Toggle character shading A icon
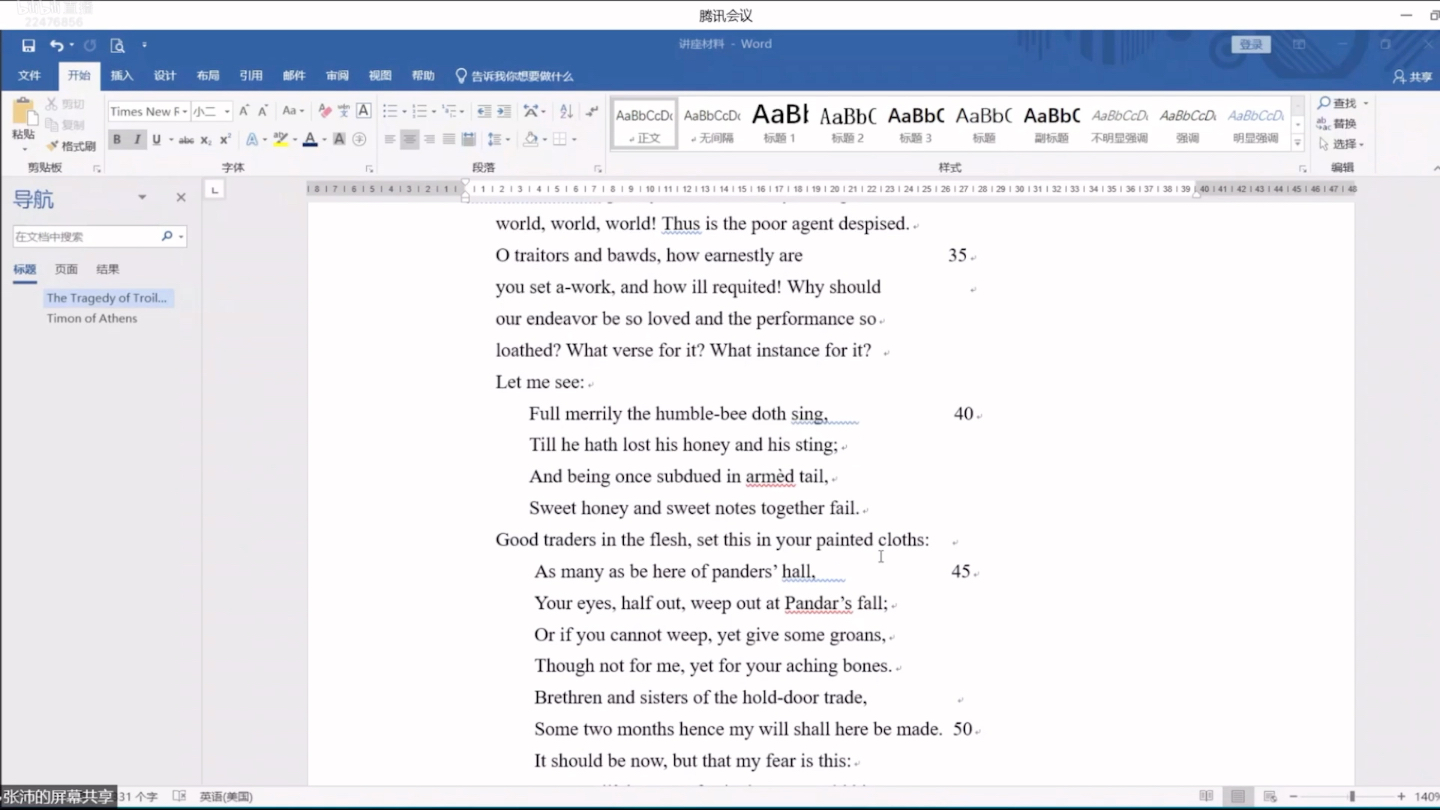This screenshot has height=810, width=1440. (x=339, y=140)
